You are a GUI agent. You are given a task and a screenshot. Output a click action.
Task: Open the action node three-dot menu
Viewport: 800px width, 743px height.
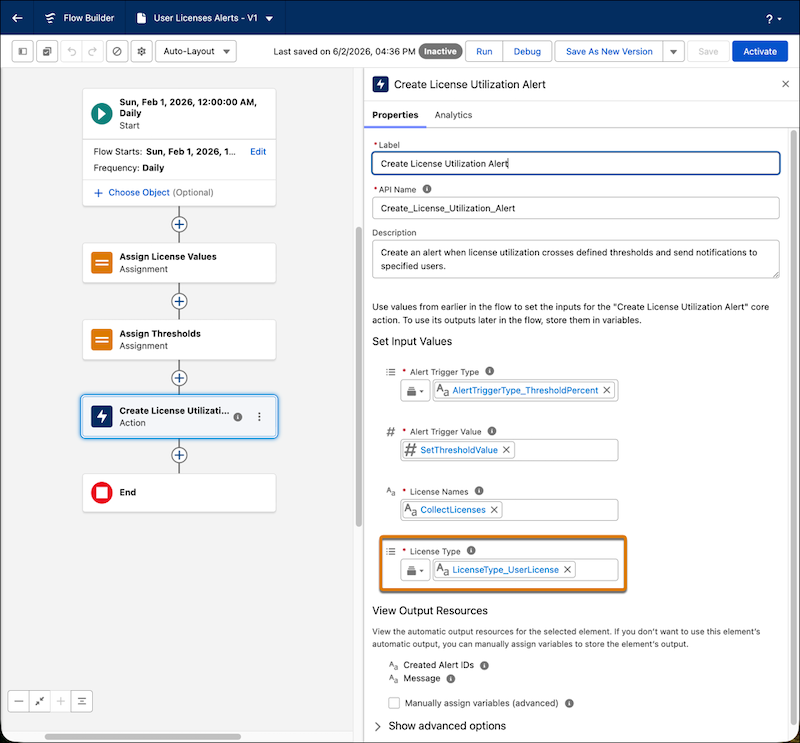click(x=259, y=417)
